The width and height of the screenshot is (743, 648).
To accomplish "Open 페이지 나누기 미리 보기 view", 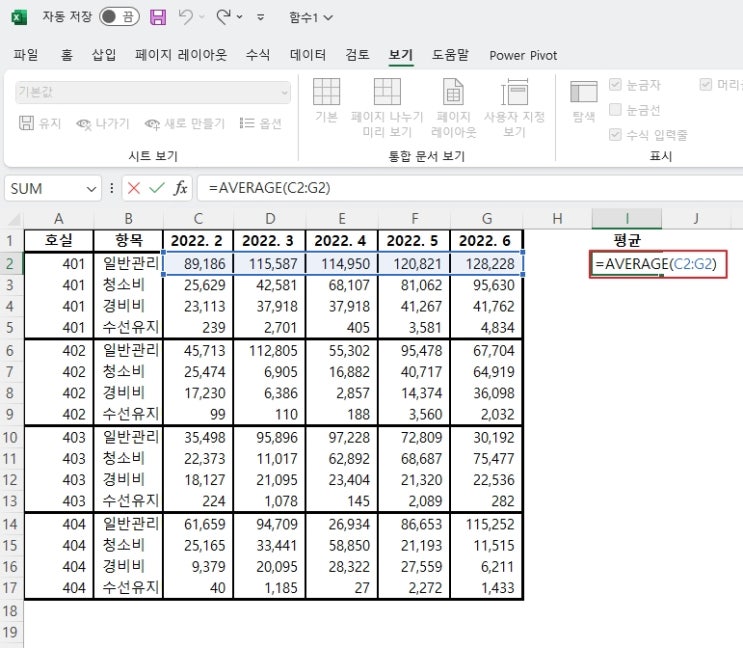I will click(387, 107).
